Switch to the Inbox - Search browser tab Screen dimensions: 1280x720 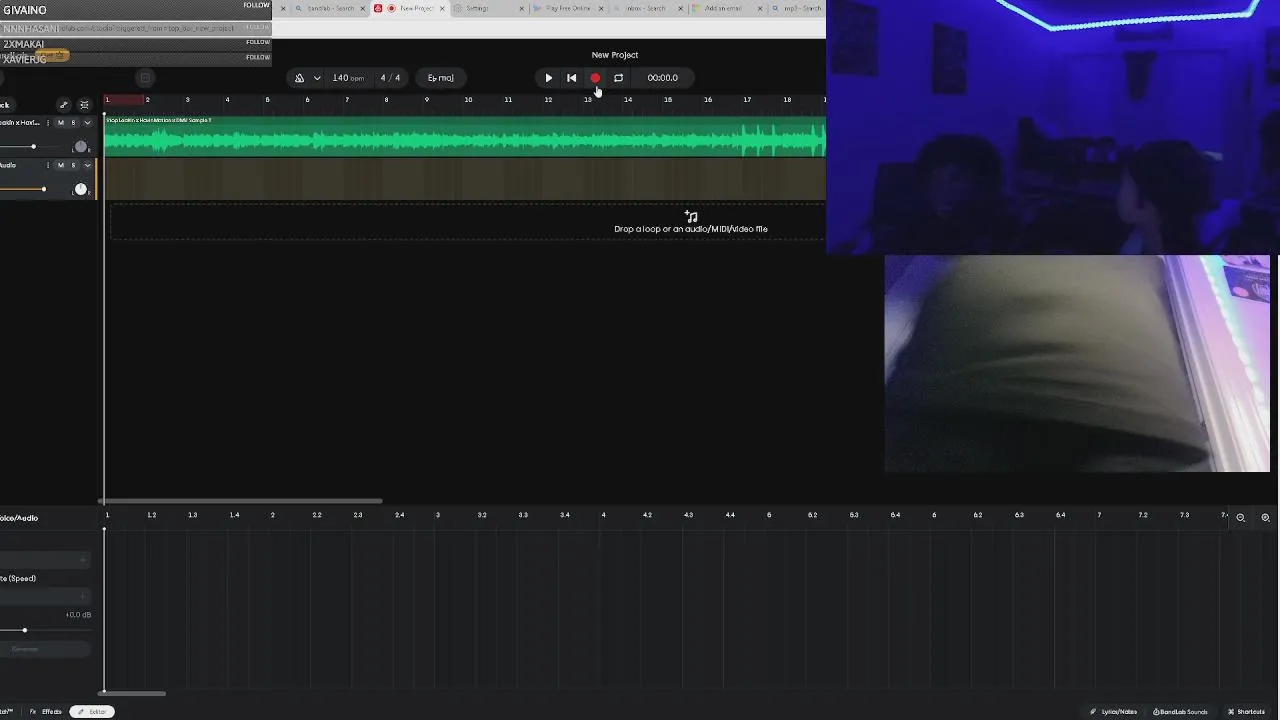click(x=647, y=8)
